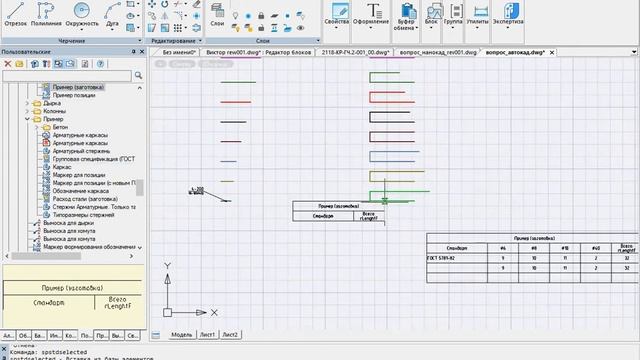Open the Лист1 layout tab
The height and width of the screenshot is (360, 640).
pyautogui.click(x=207, y=335)
